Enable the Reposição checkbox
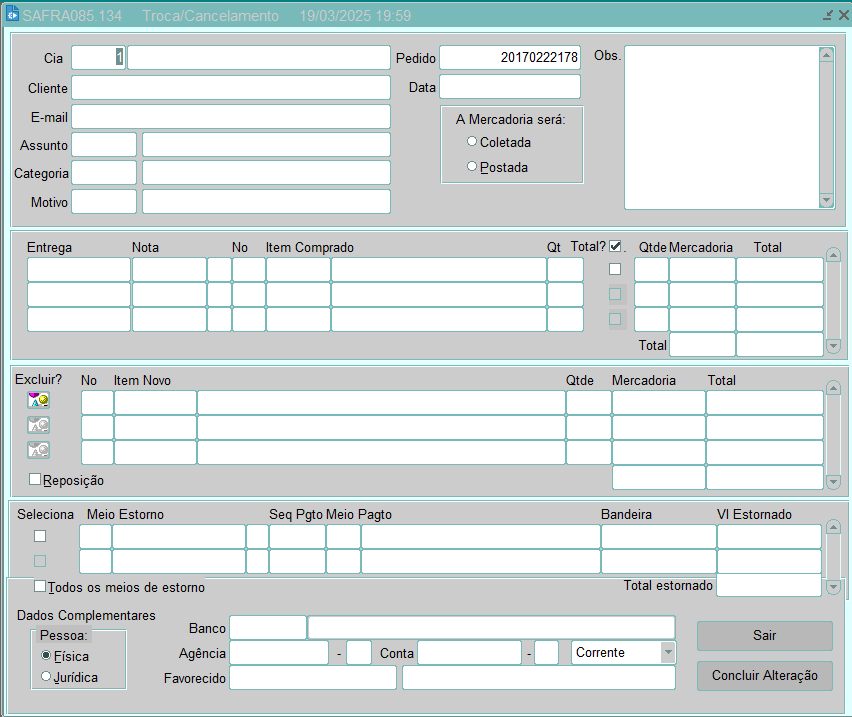Image resolution: width=852 pixels, height=717 pixels. [x=35, y=480]
